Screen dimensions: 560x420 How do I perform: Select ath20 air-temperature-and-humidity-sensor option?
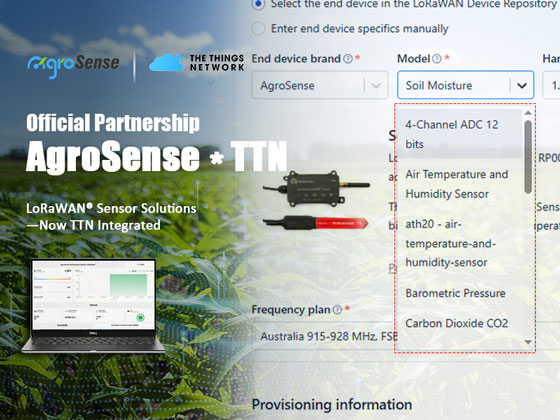pyautogui.click(x=460, y=243)
